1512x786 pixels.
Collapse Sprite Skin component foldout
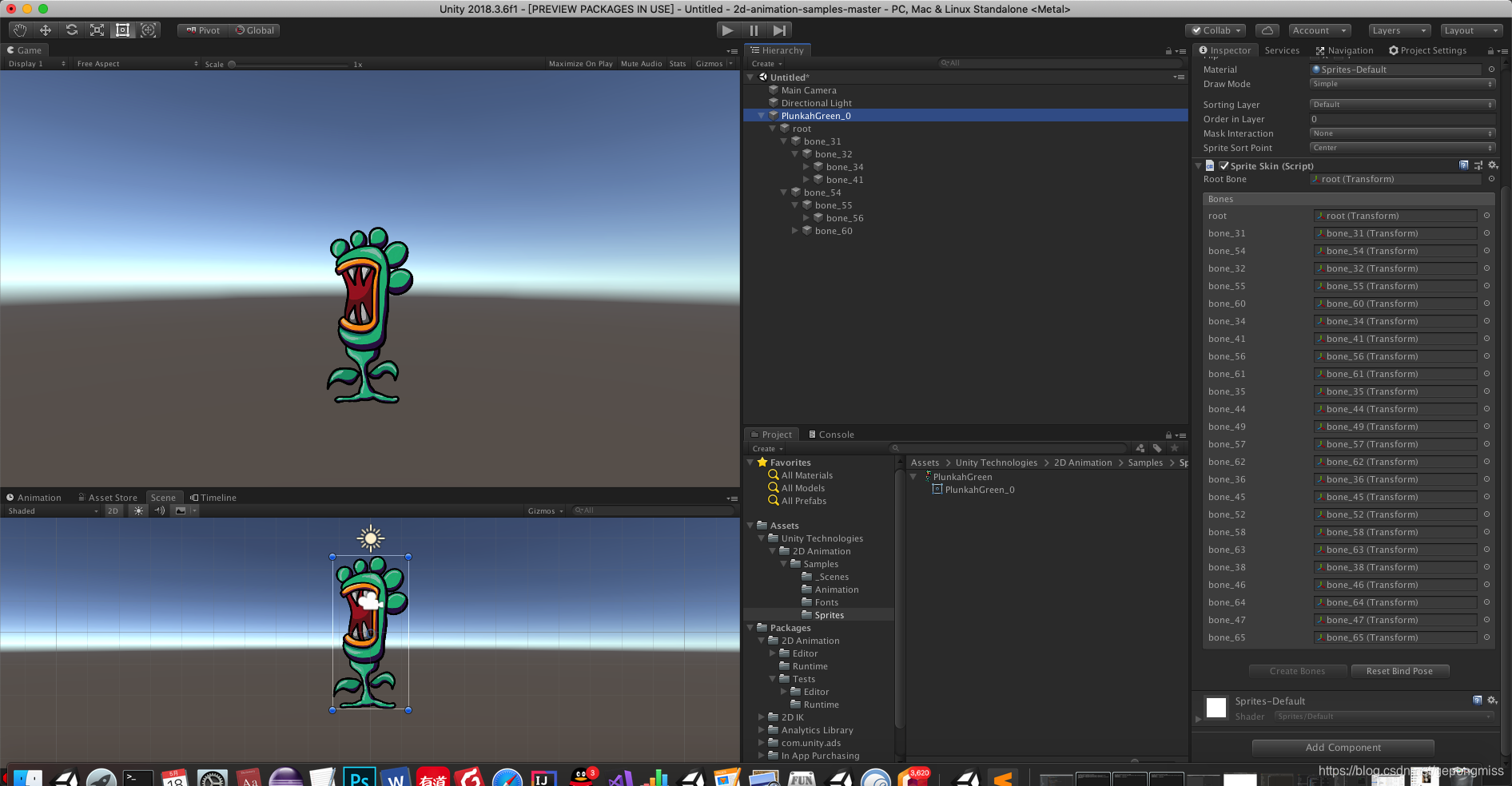click(x=1199, y=166)
